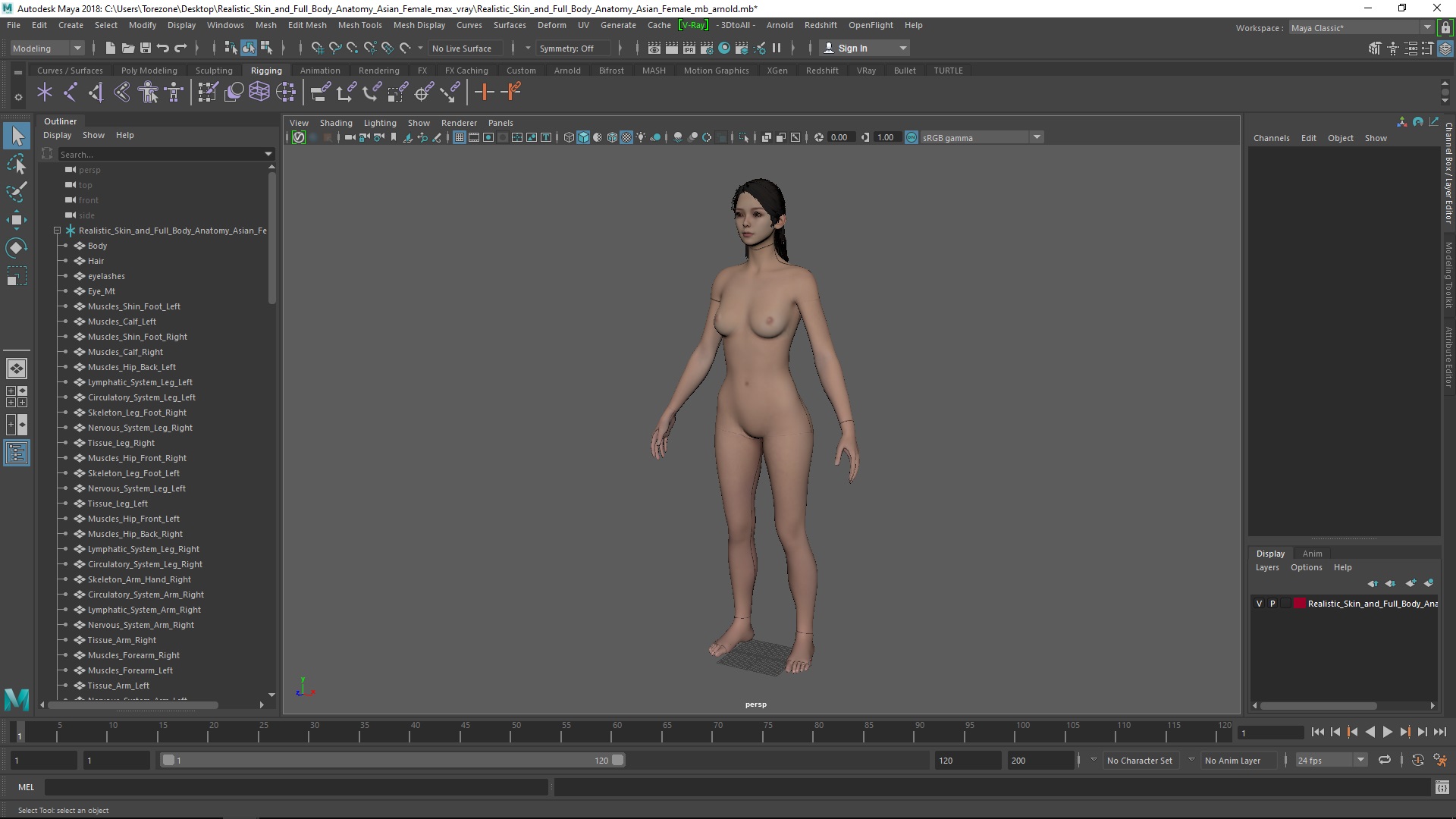
Task: Click the Create Joints shelf icon
Action: pos(71,93)
